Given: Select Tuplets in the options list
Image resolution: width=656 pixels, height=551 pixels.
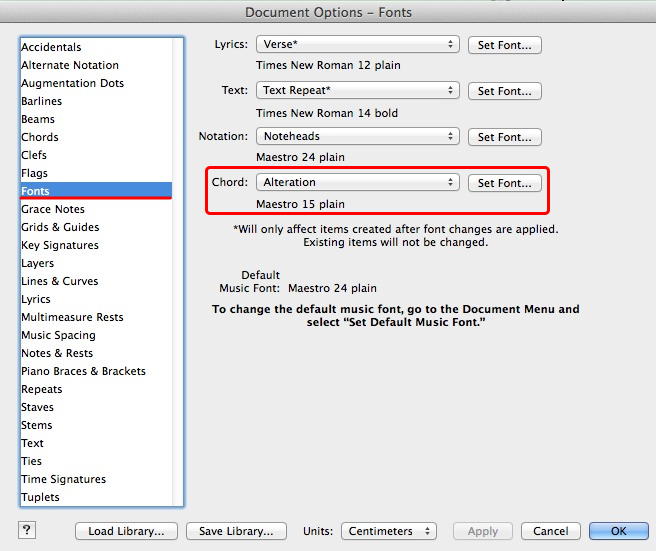Looking at the screenshot, I should pos(41,497).
